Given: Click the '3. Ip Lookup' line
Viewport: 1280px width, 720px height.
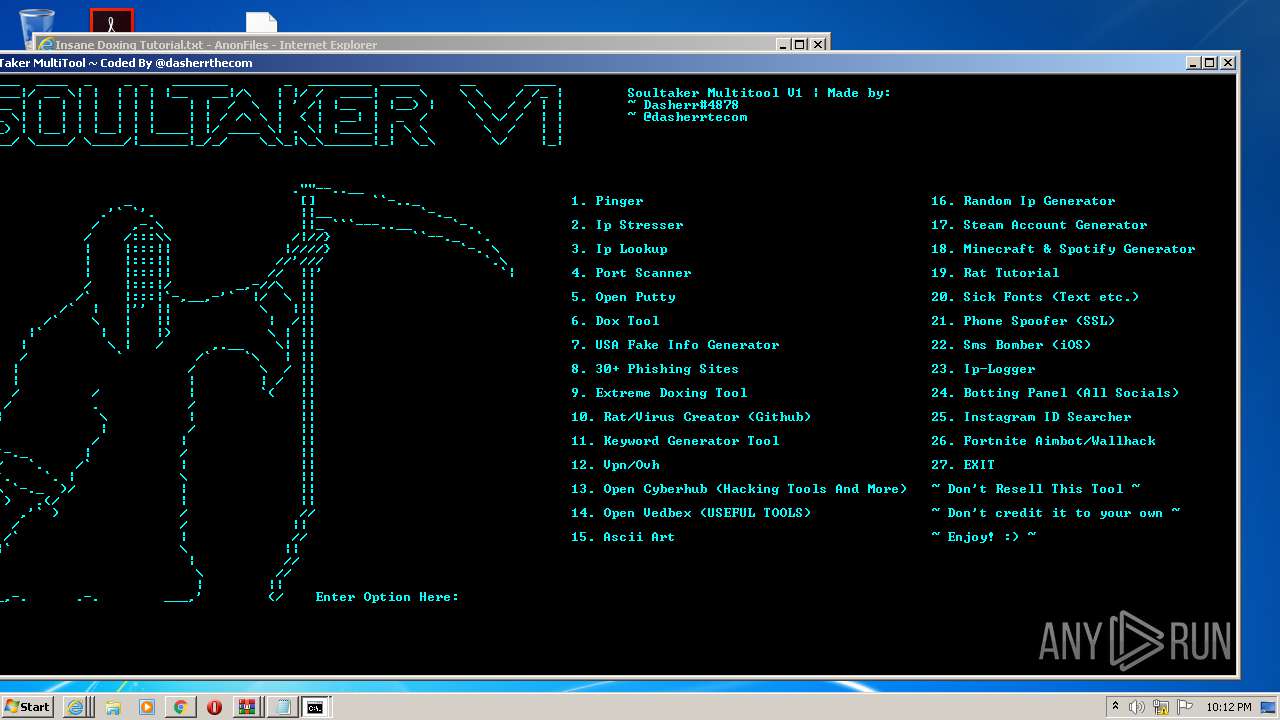Looking at the screenshot, I should pyautogui.click(x=619, y=249).
